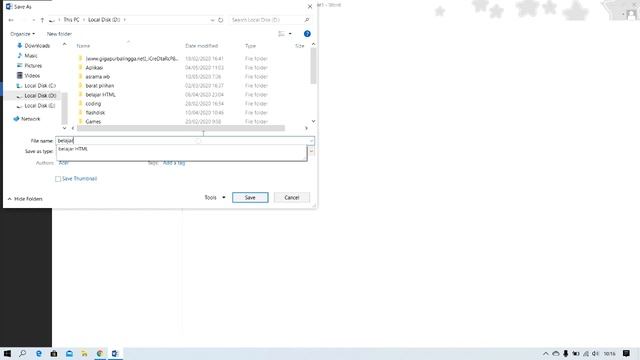
Task: Select the 'Aplikasi' folder
Action: [94, 68]
